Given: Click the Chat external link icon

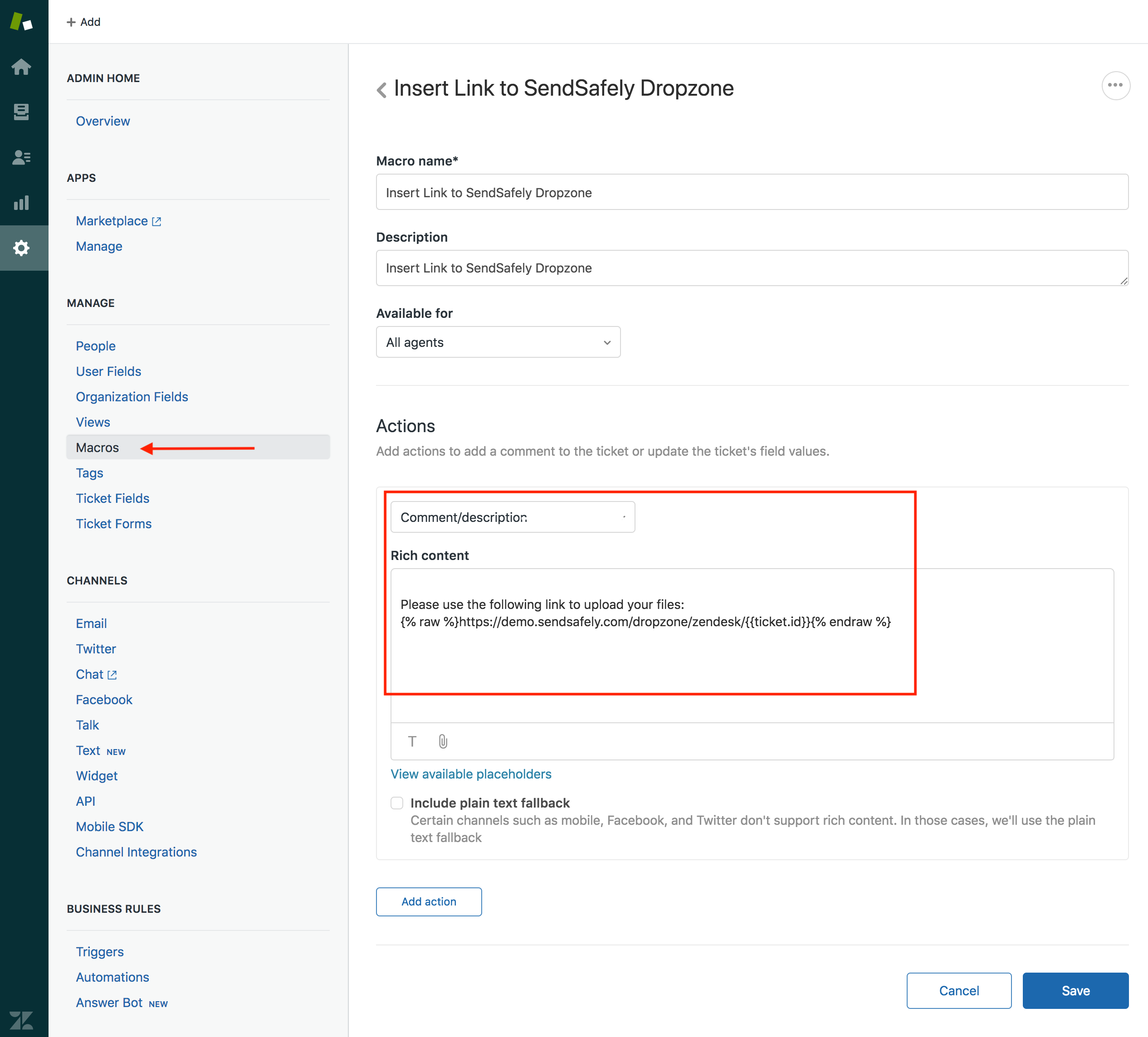Looking at the screenshot, I should click(x=112, y=675).
